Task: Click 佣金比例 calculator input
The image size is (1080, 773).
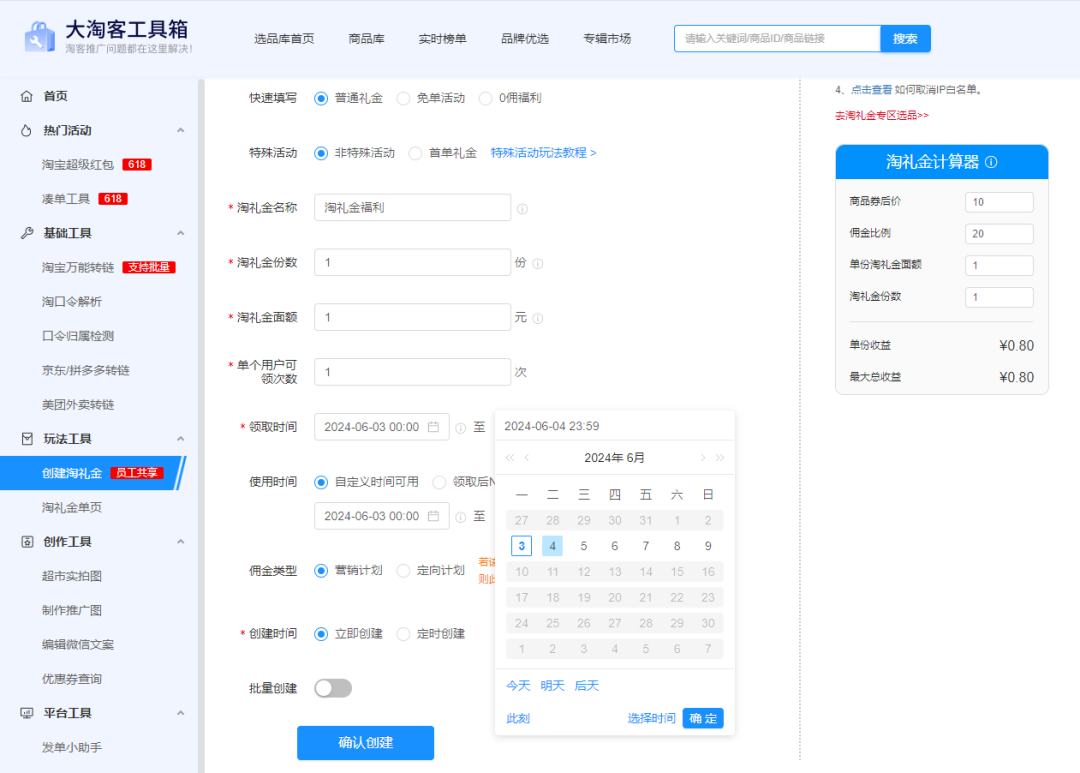Action: point(999,234)
